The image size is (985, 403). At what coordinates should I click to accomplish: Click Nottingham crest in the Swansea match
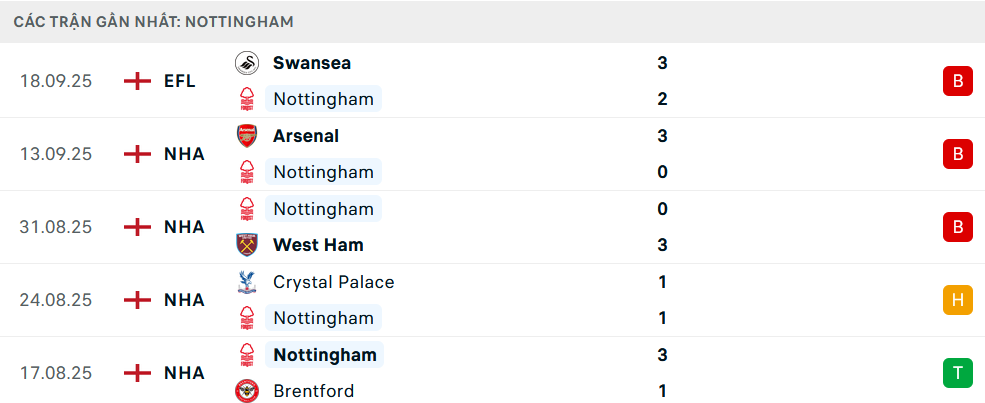(246, 99)
